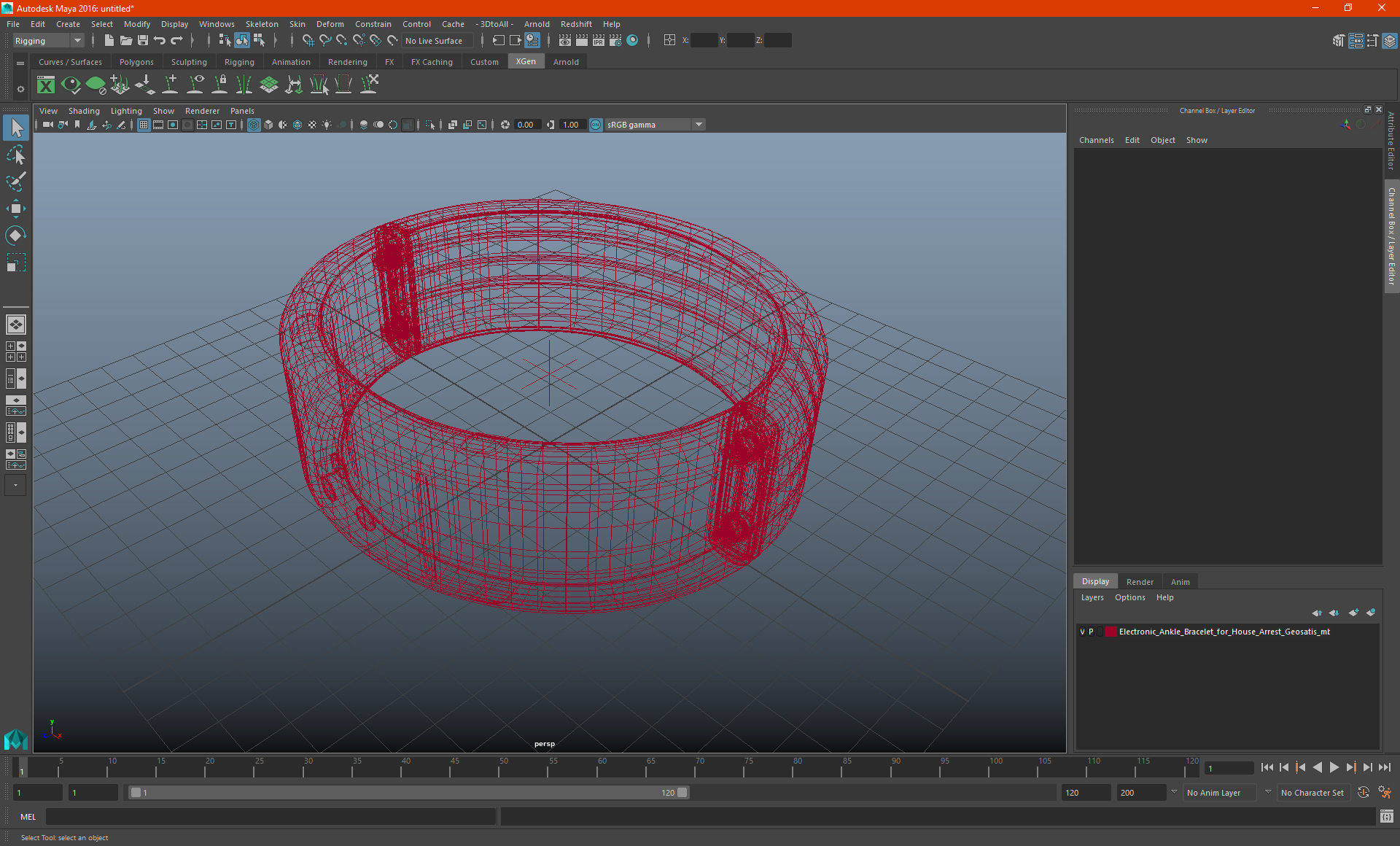
Task: Save the scene with disk icon
Action: click(143, 41)
